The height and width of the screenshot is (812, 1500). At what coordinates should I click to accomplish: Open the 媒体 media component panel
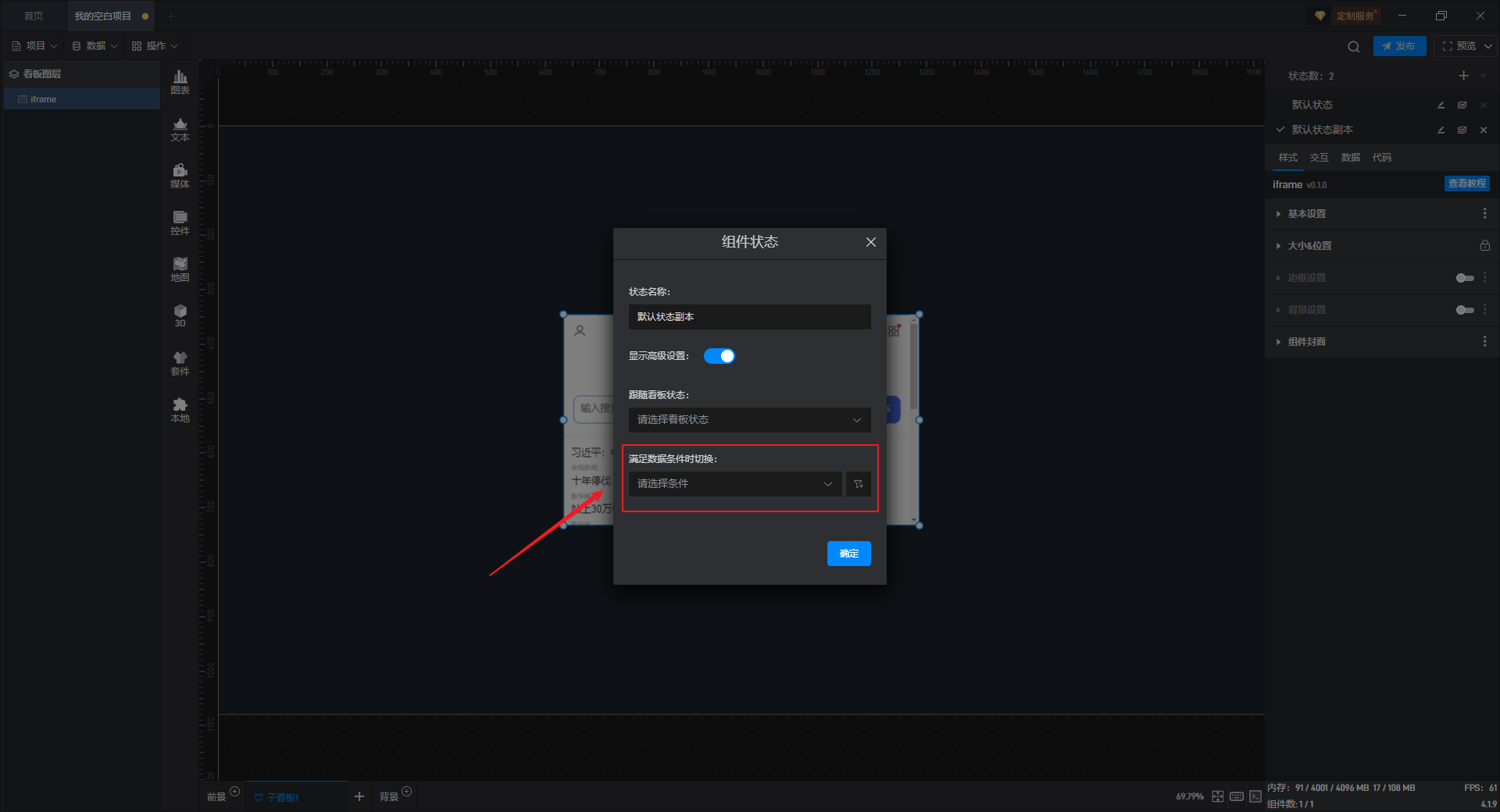(x=180, y=176)
